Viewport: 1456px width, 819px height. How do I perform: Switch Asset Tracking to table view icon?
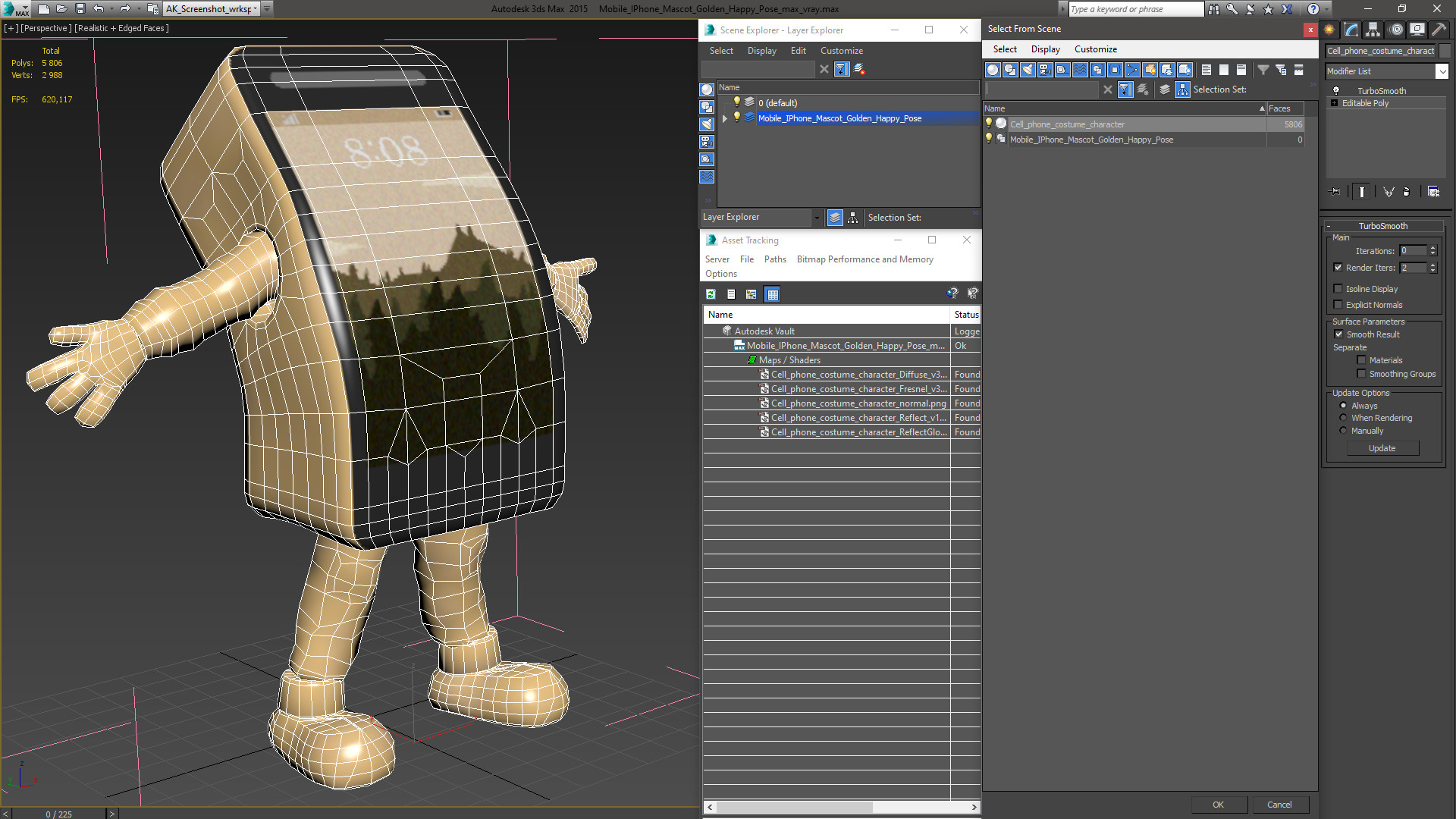[772, 294]
